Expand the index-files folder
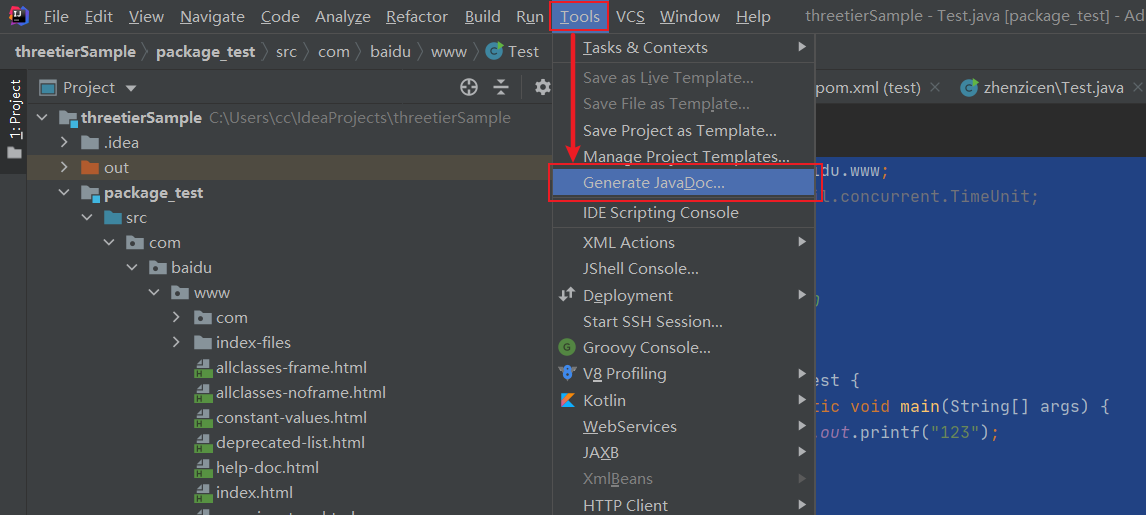This screenshot has width=1146, height=515. [177, 342]
